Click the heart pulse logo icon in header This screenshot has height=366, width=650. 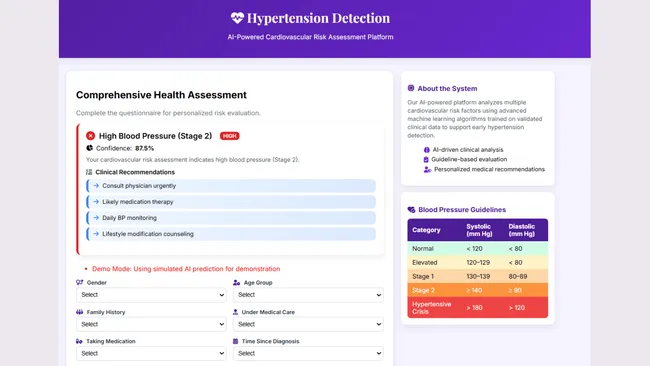(x=237, y=18)
